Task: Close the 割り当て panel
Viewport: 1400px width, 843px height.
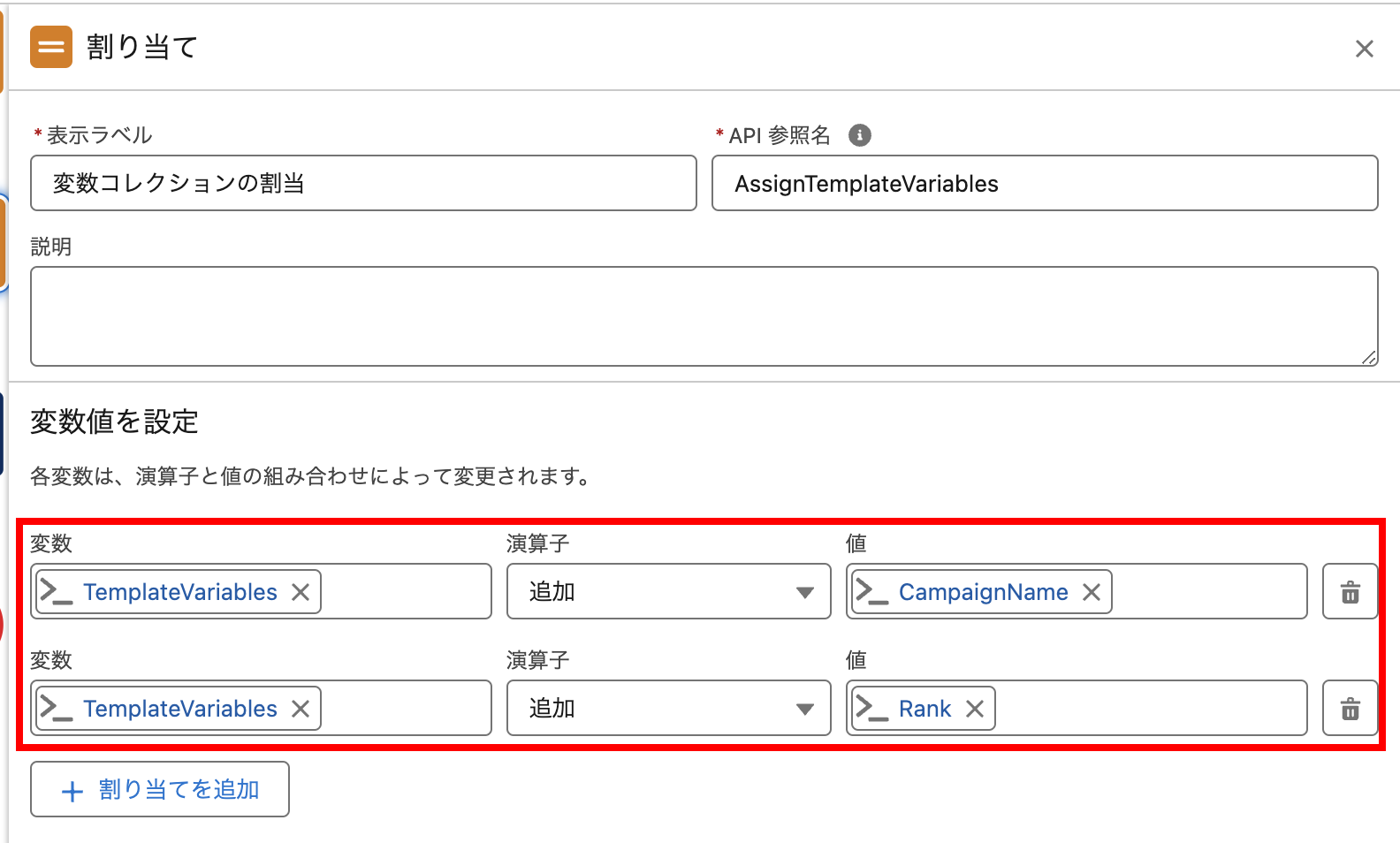Action: coord(1364,49)
